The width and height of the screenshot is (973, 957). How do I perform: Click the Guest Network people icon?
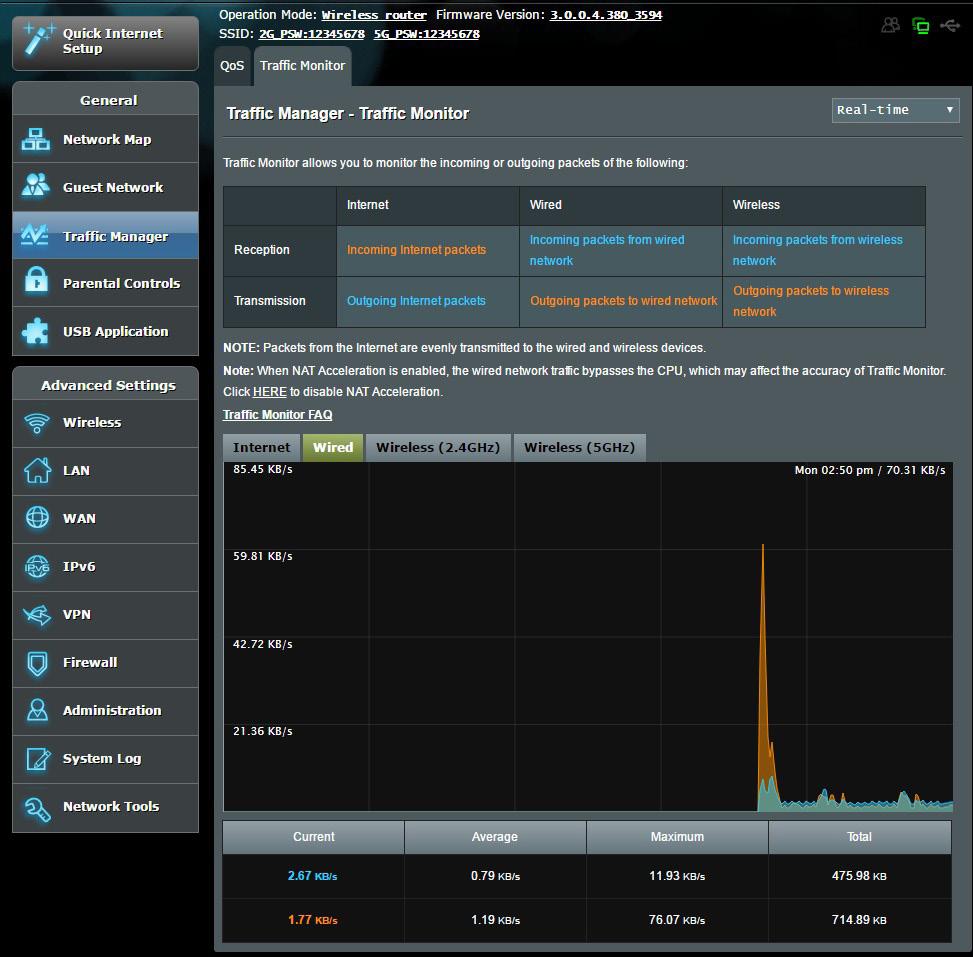[x=35, y=186]
